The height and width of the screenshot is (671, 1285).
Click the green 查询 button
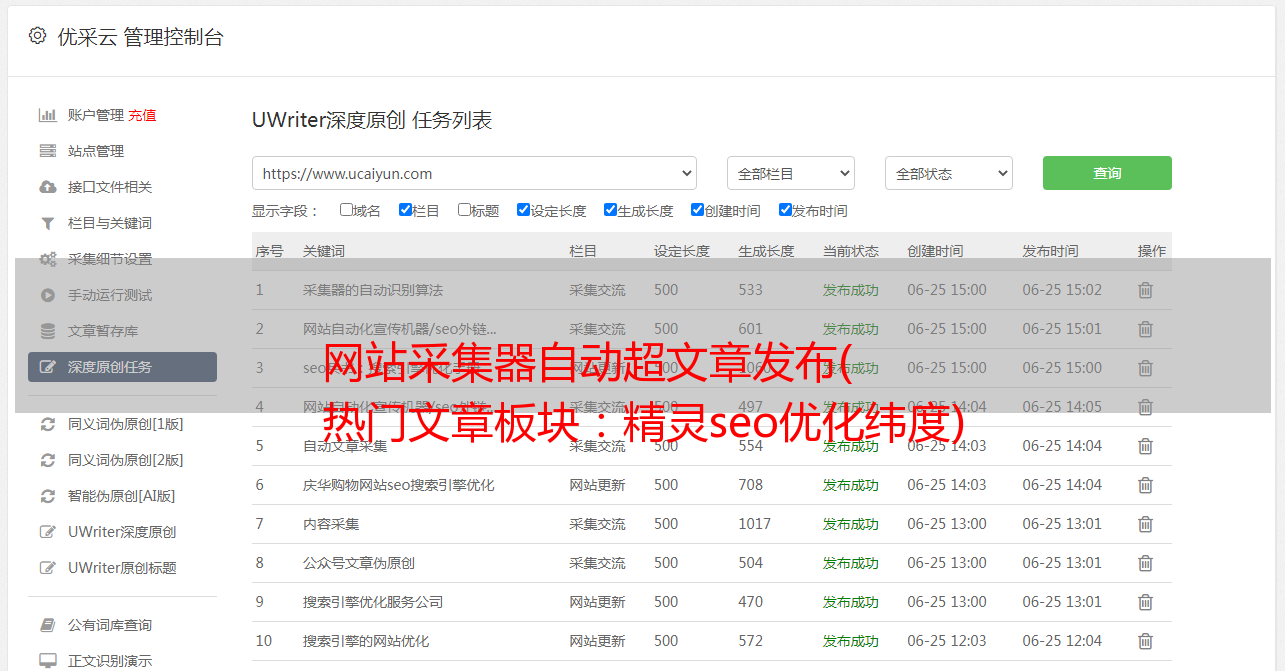point(1107,173)
